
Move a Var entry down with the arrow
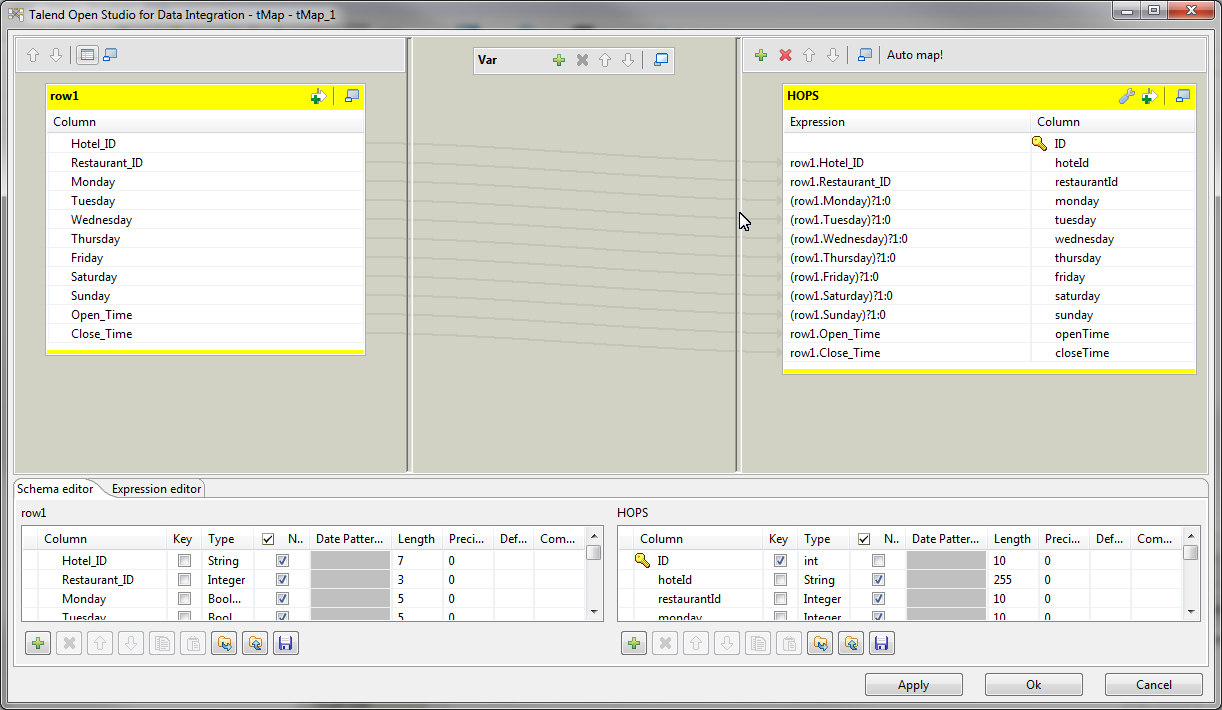coord(628,60)
